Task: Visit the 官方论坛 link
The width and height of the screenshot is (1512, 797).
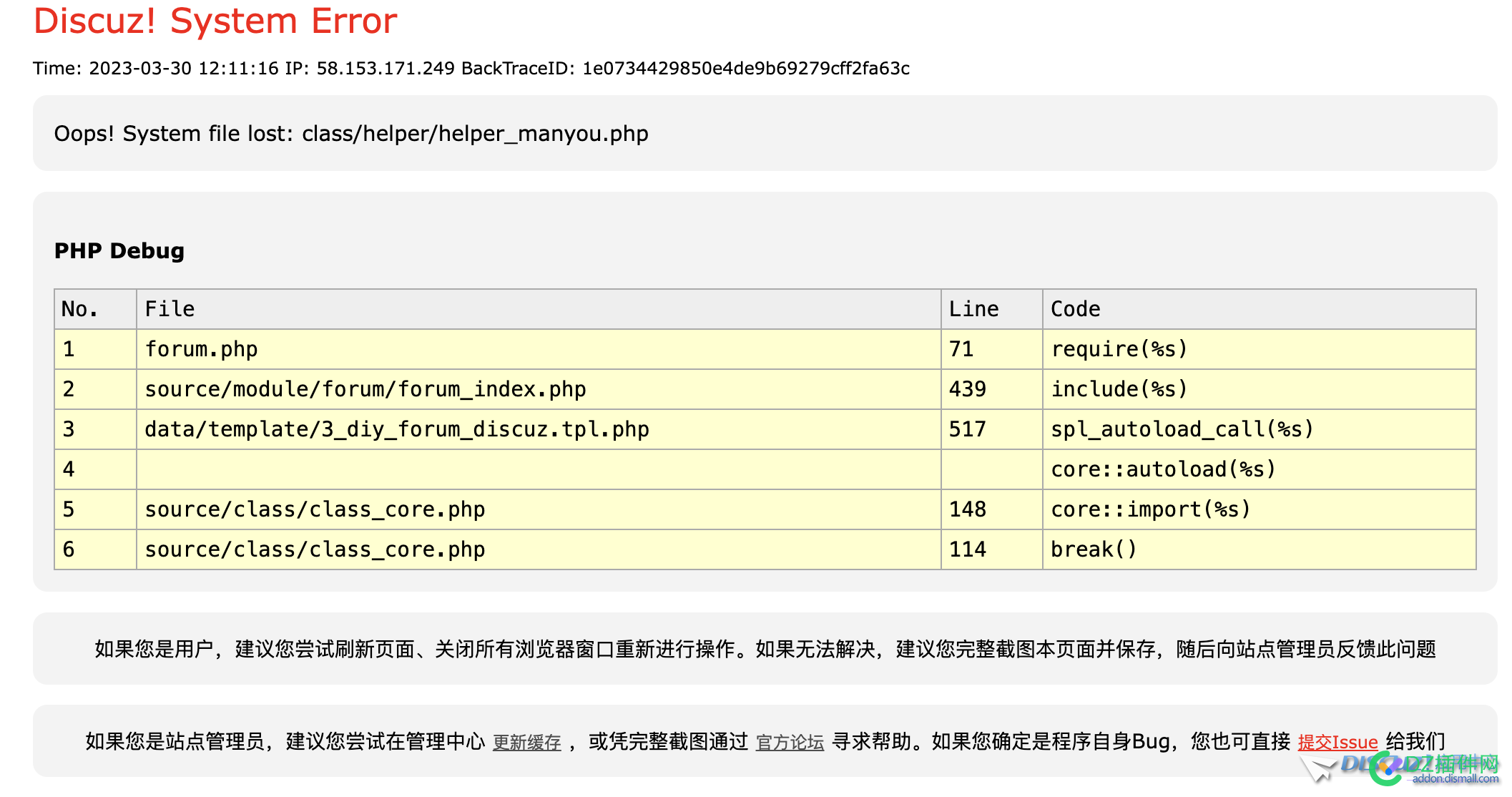Action: [790, 743]
